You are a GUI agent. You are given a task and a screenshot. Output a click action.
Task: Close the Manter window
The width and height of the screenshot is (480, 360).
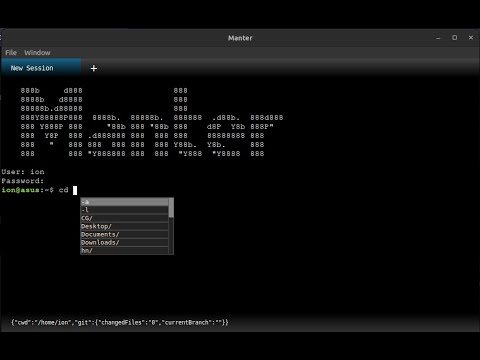[471, 38]
